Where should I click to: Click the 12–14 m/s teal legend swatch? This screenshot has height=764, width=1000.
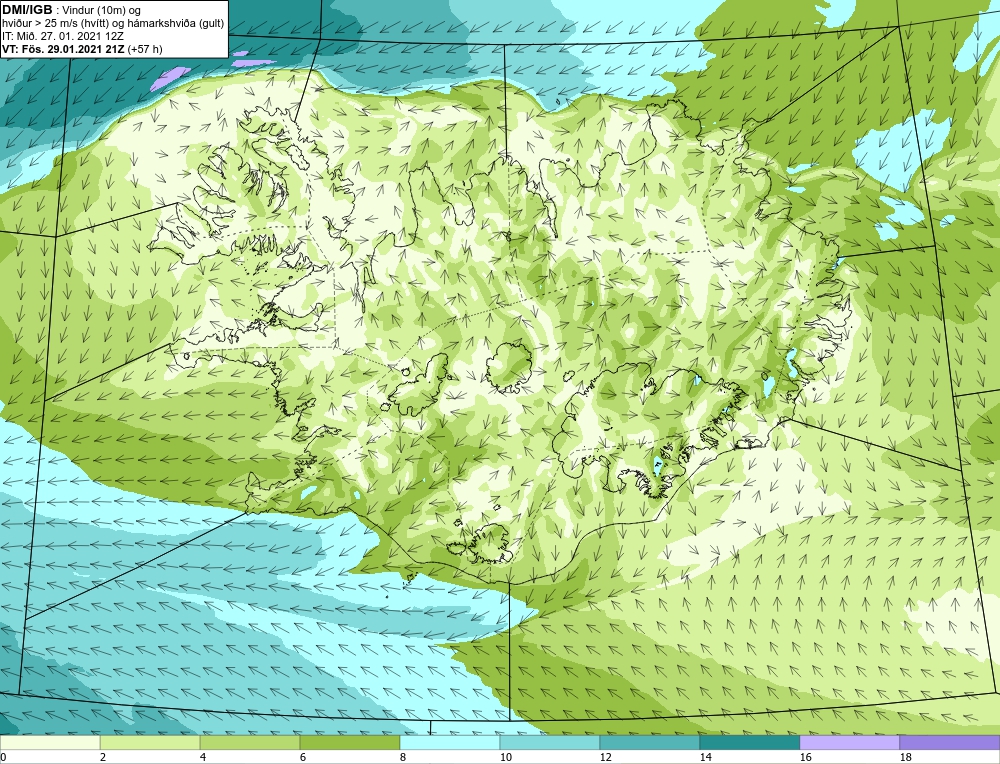pyautogui.click(x=650, y=742)
